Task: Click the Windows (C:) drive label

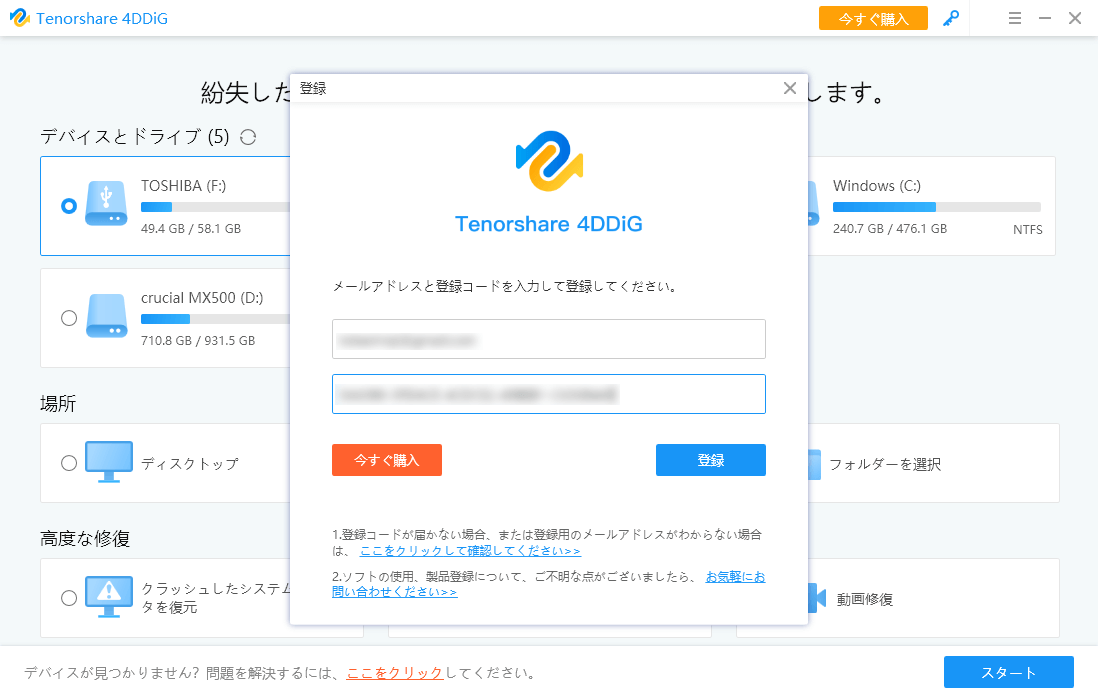Action: click(x=877, y=186)
